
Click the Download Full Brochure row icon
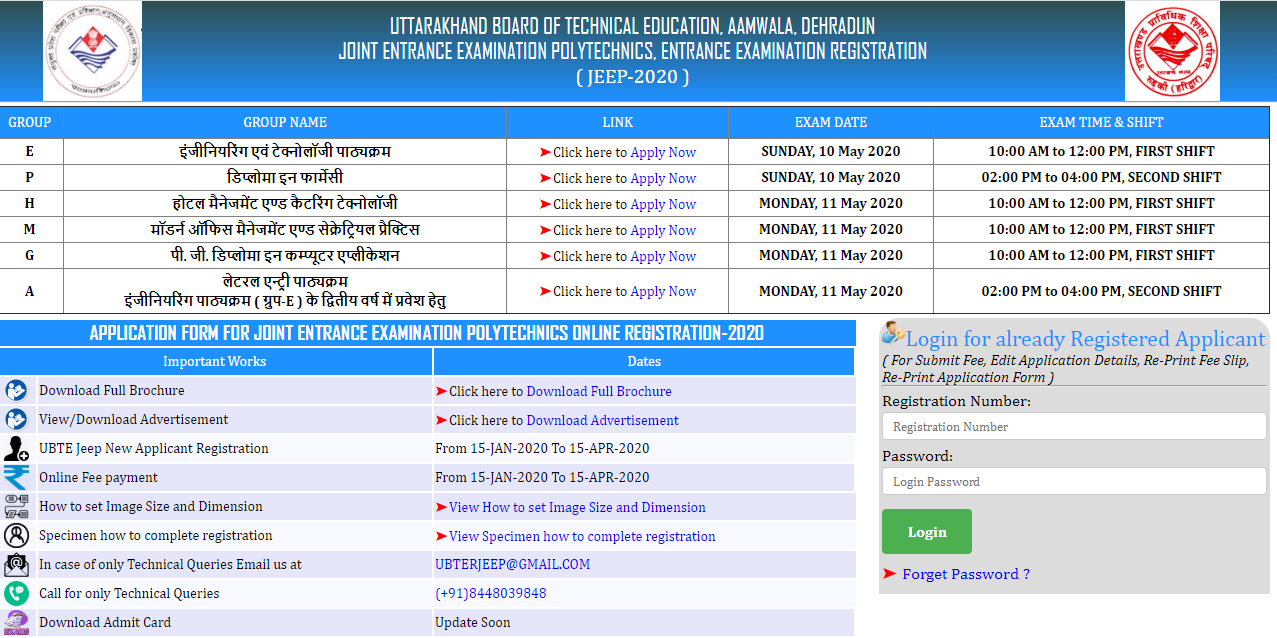point(16,391)
